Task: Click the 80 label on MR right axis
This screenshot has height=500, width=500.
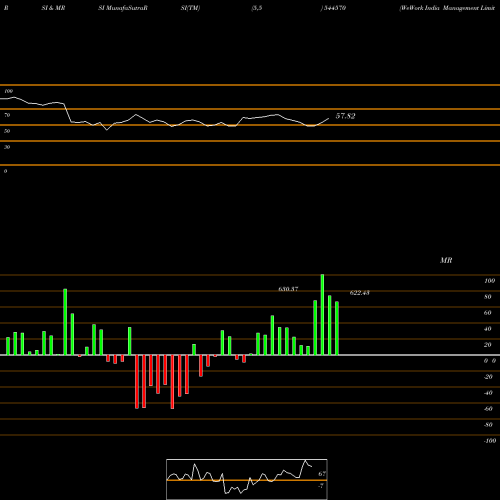Action: coord(488,297)
